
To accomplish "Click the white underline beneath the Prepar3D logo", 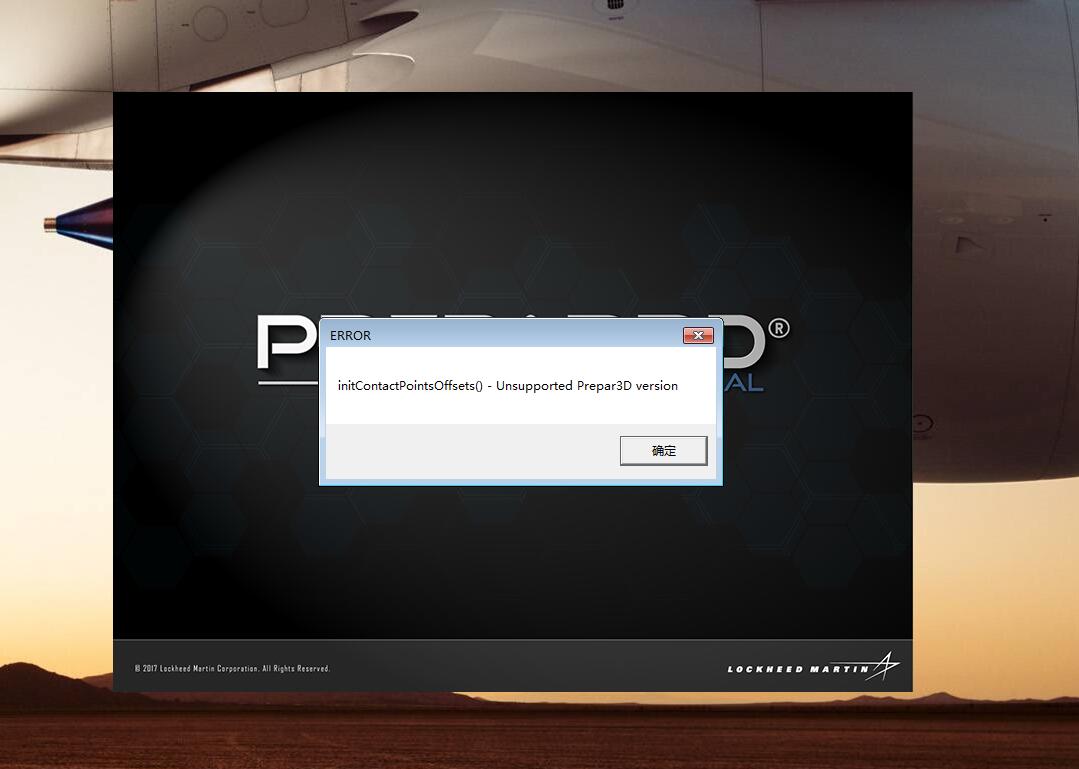I will 288,380.
